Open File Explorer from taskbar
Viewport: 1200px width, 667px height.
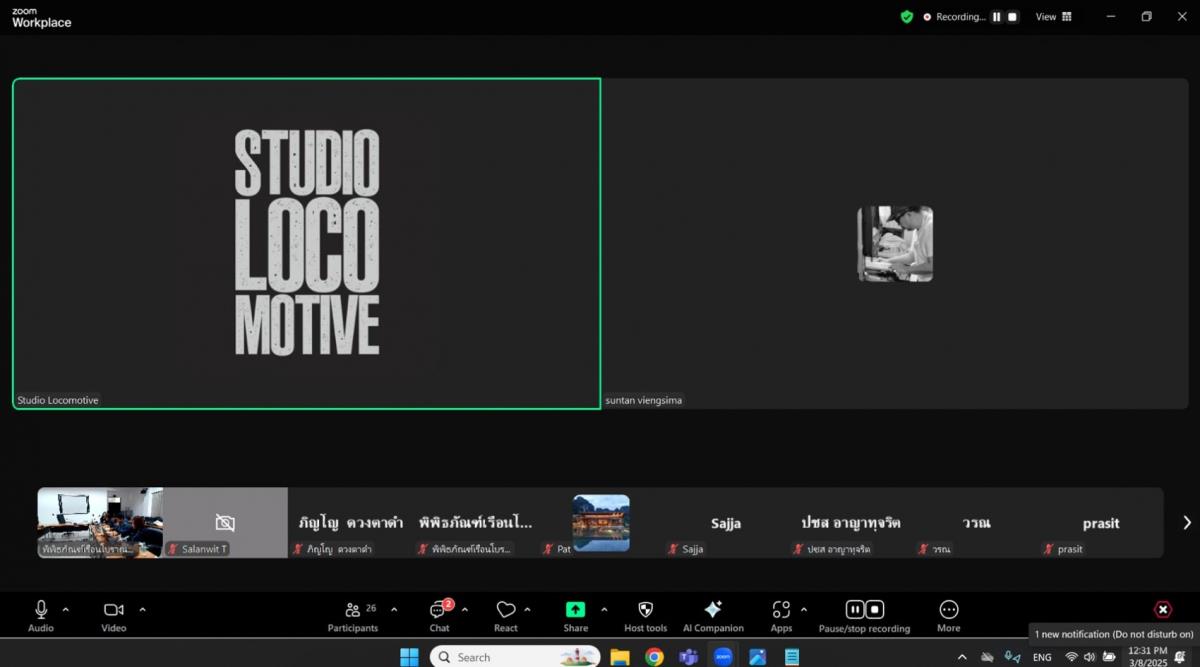[x=620, y=657]
